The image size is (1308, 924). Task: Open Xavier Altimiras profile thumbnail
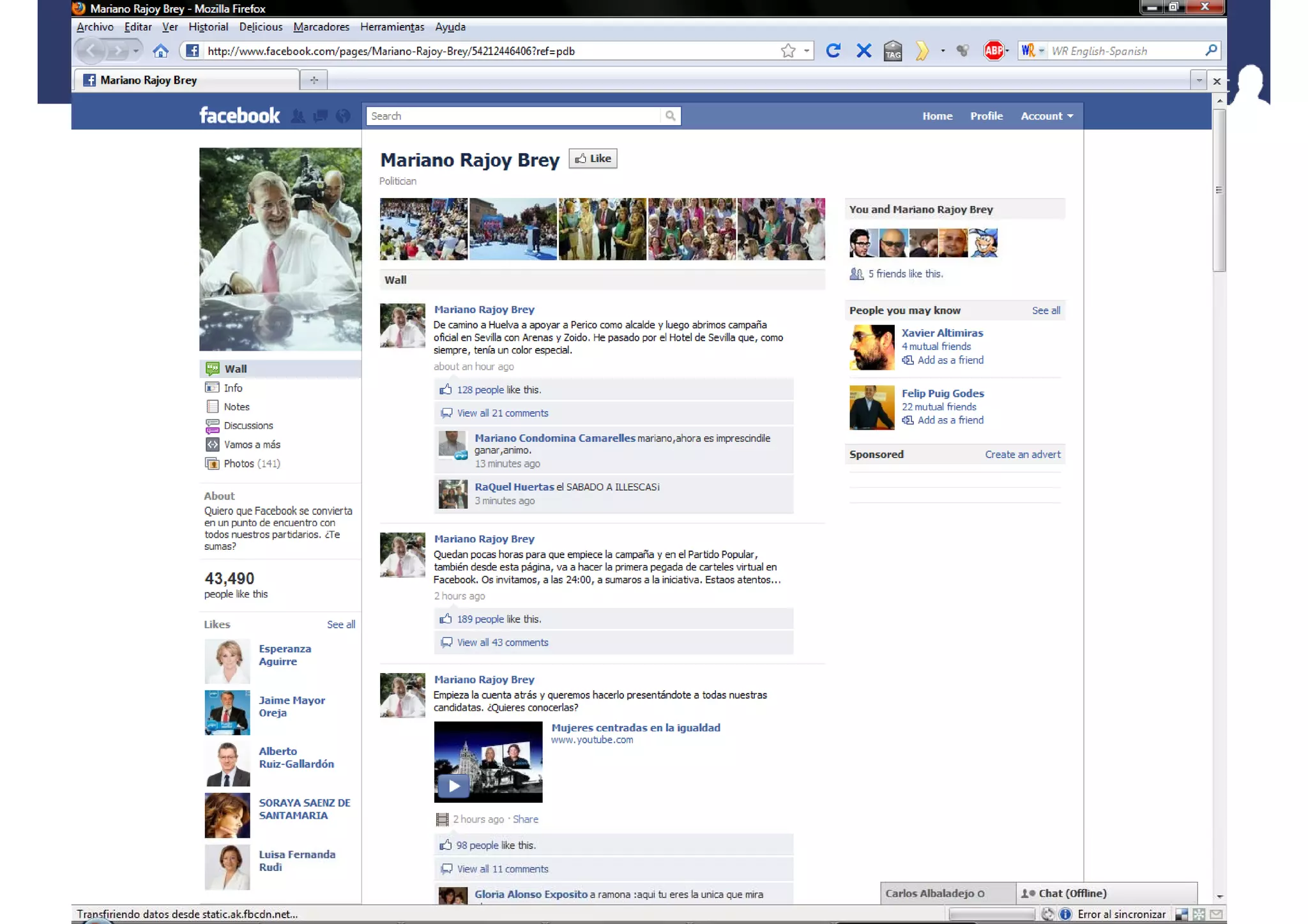[x=872, y=347]
